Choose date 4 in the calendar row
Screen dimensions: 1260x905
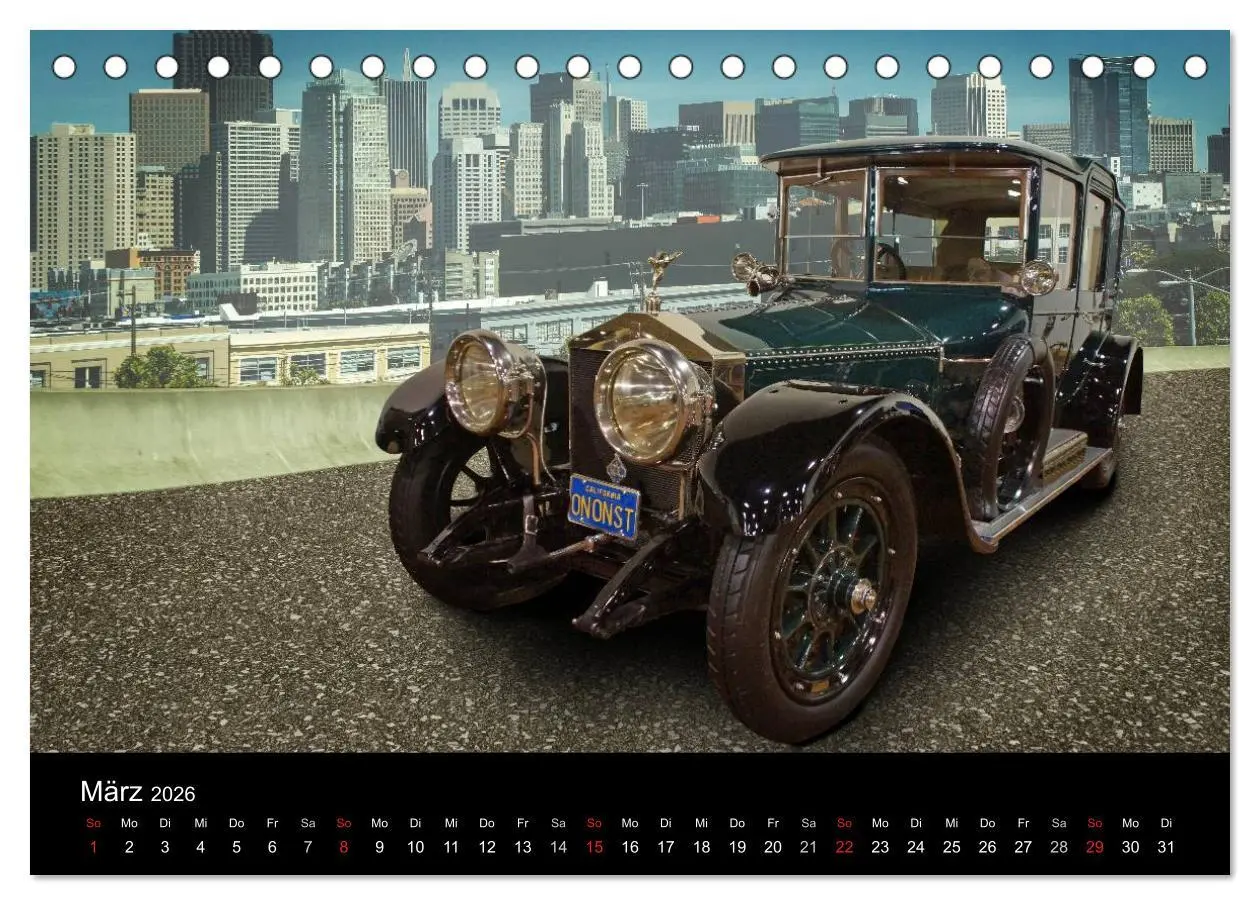tap(201, 847)
